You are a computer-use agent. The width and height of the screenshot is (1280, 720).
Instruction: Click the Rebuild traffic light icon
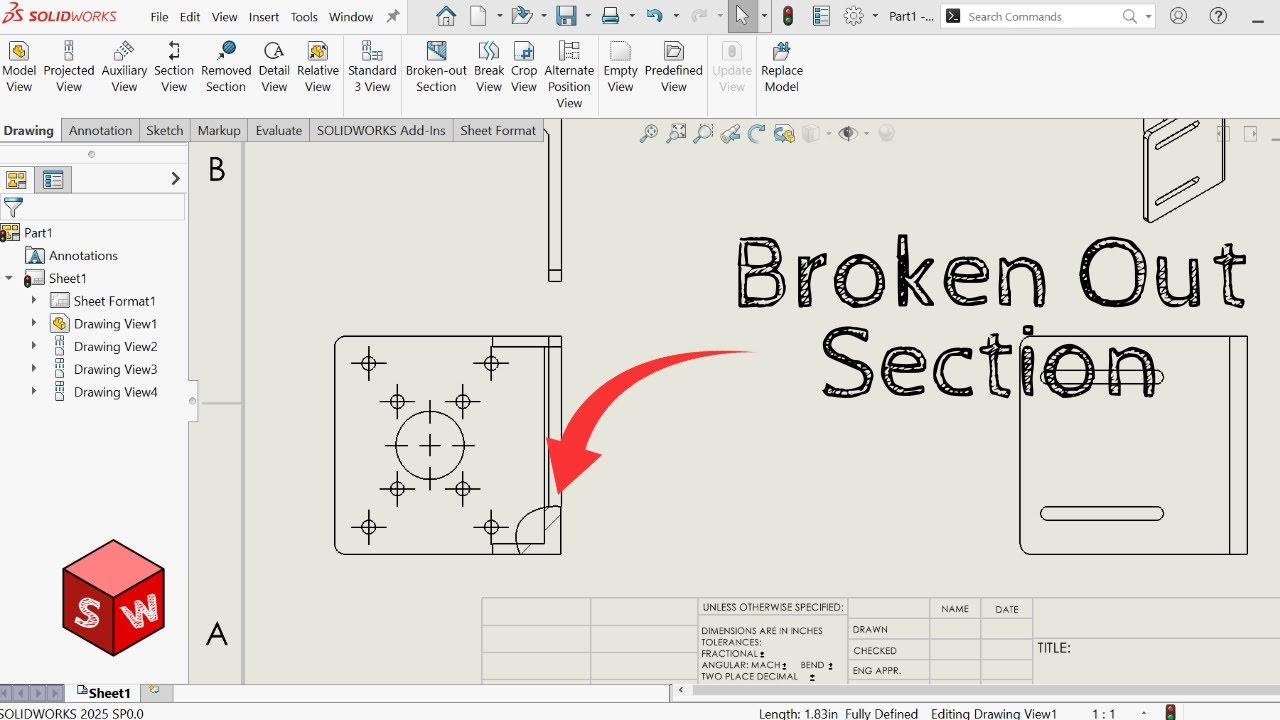coord(788,16)
